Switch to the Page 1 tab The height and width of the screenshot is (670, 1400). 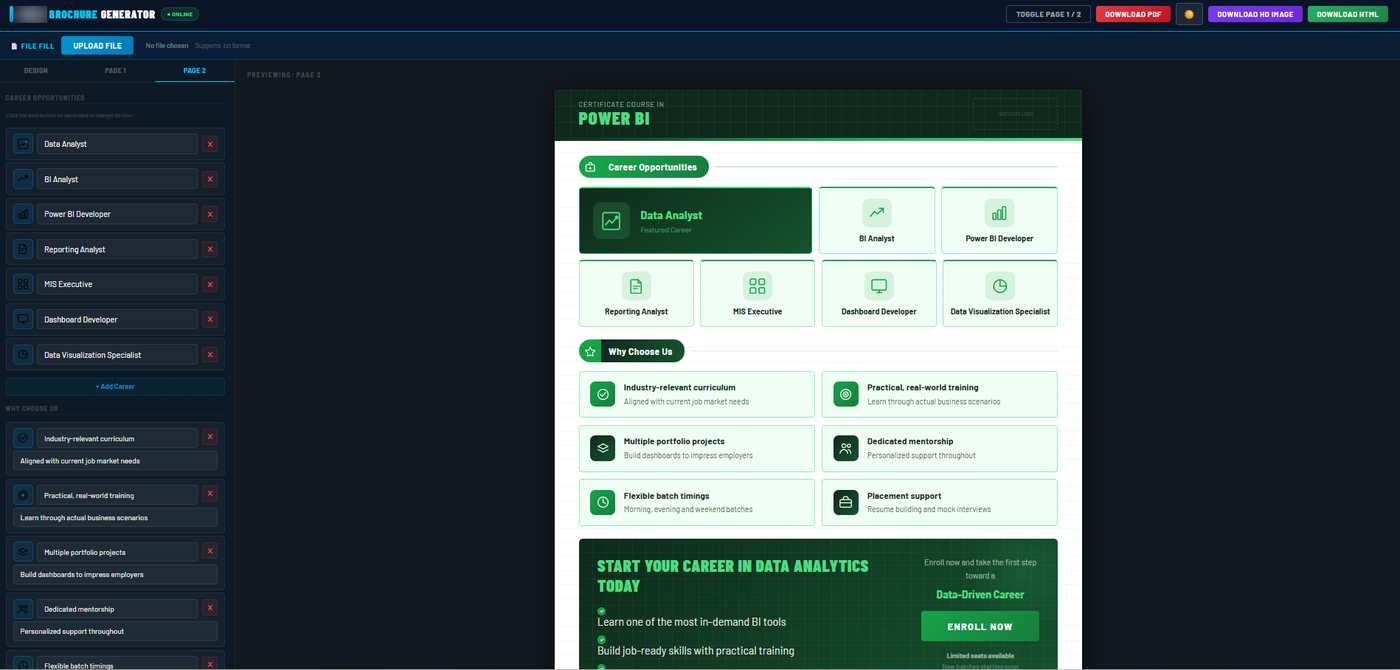[115, 71]
